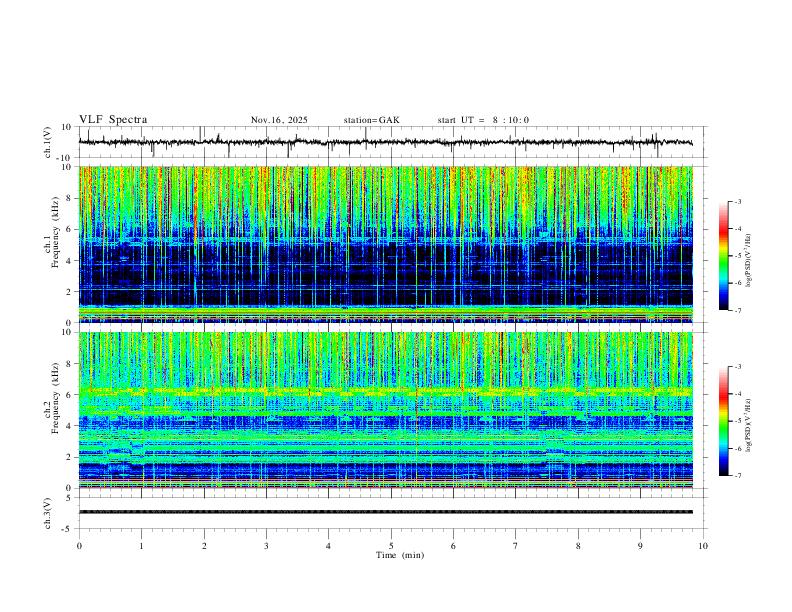Click the '-3' label on upper color scale
This screenshot has height=612, width=792.
pyautogui.click(x=737, y=201)
